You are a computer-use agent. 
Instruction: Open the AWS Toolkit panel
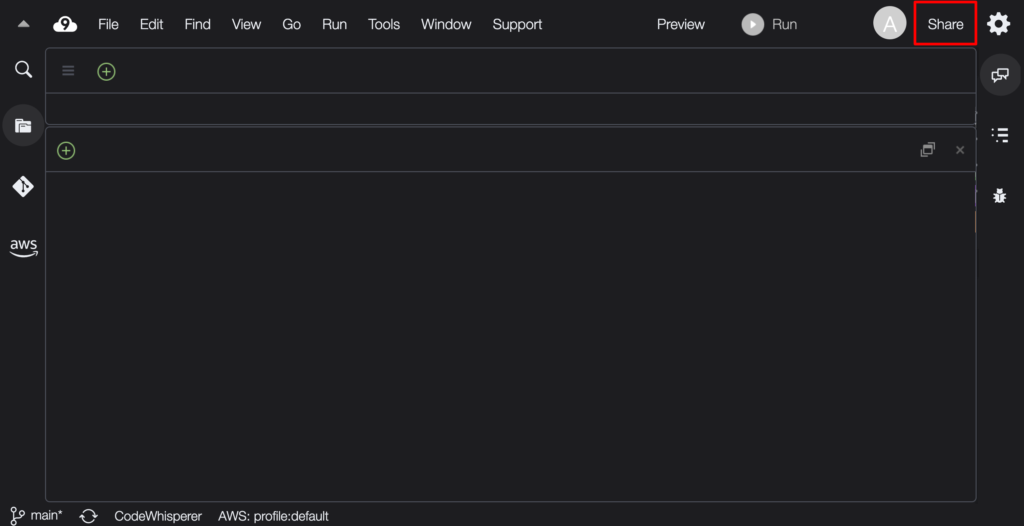click(x=24, y=248)
